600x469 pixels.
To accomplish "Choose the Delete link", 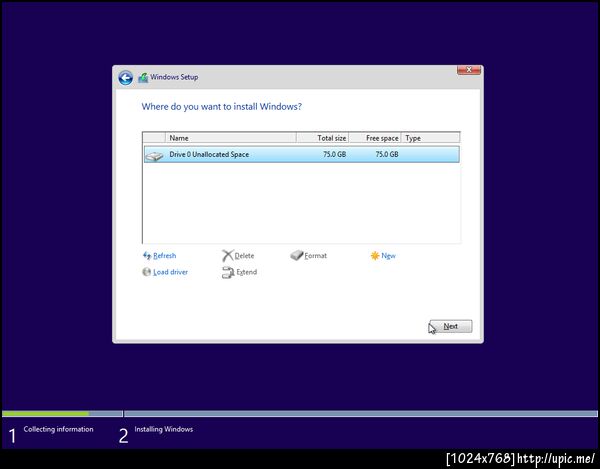I will pyautogui.click(x=244, y=256).
